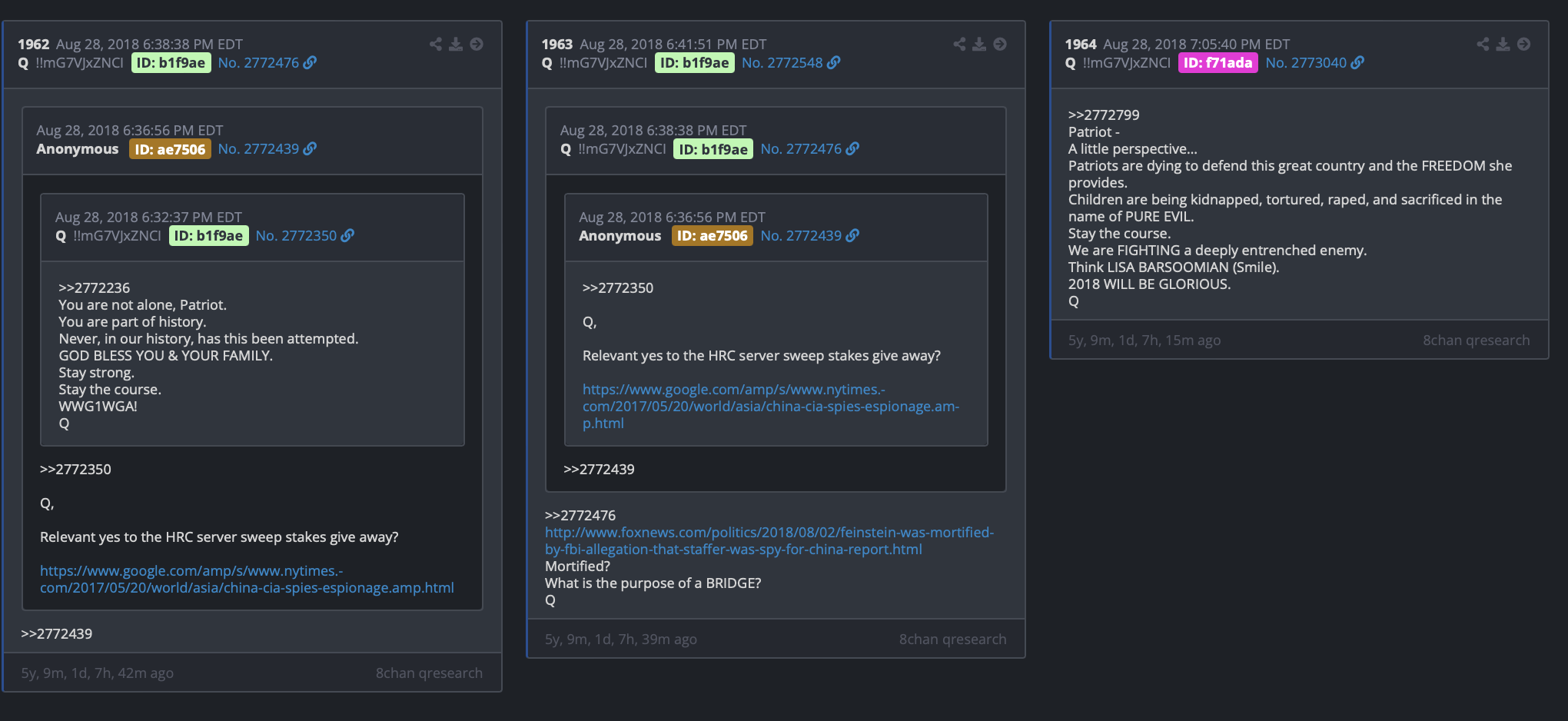Click 'Aug 28, 2018 6:41:51 PM EDT' date
Image resolution: width=1568 pixels, height=721 pixels.
tap(673, 44)
